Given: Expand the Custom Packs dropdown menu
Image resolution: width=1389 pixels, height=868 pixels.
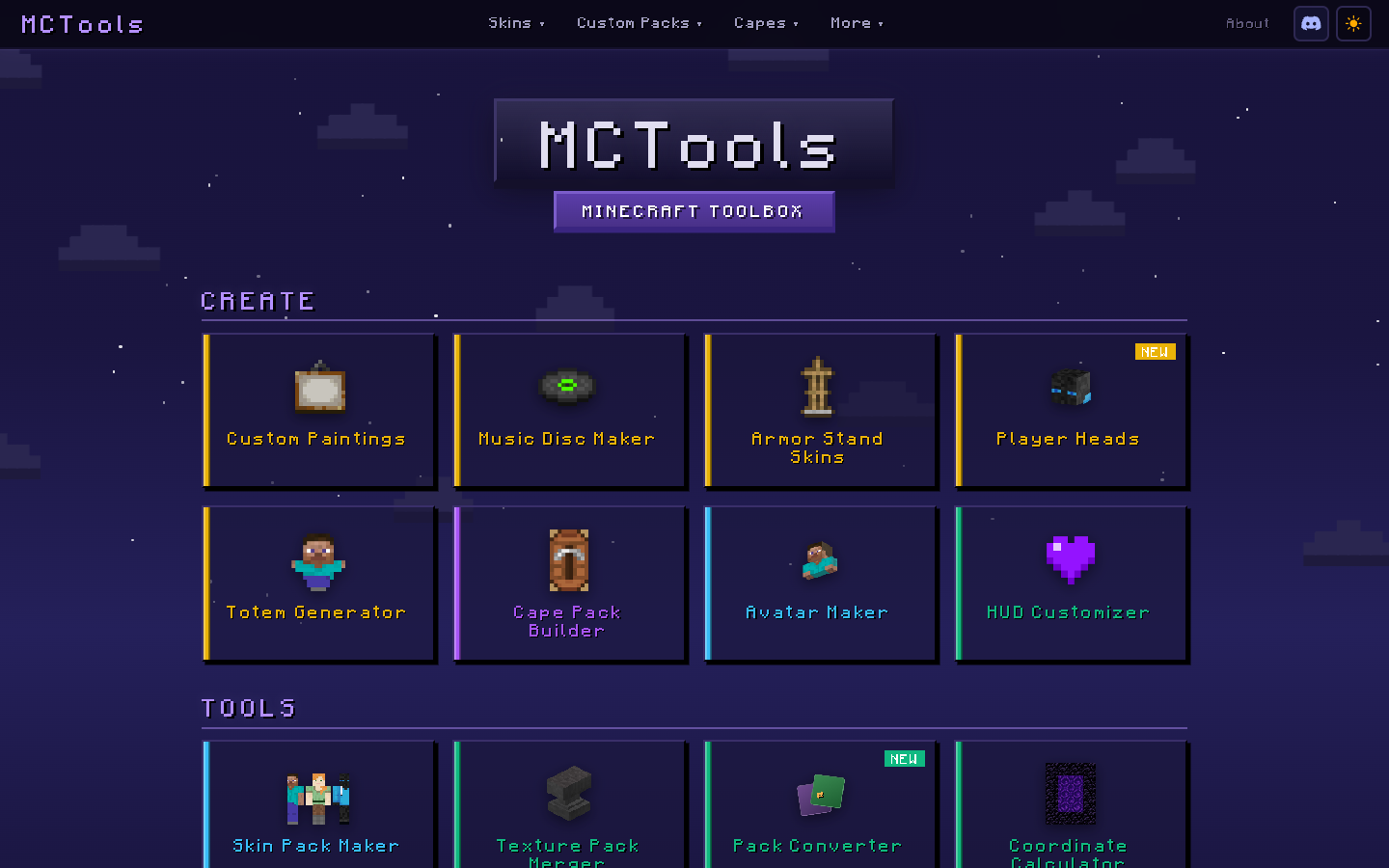Looking at the screenshot, I should [639, 23].
